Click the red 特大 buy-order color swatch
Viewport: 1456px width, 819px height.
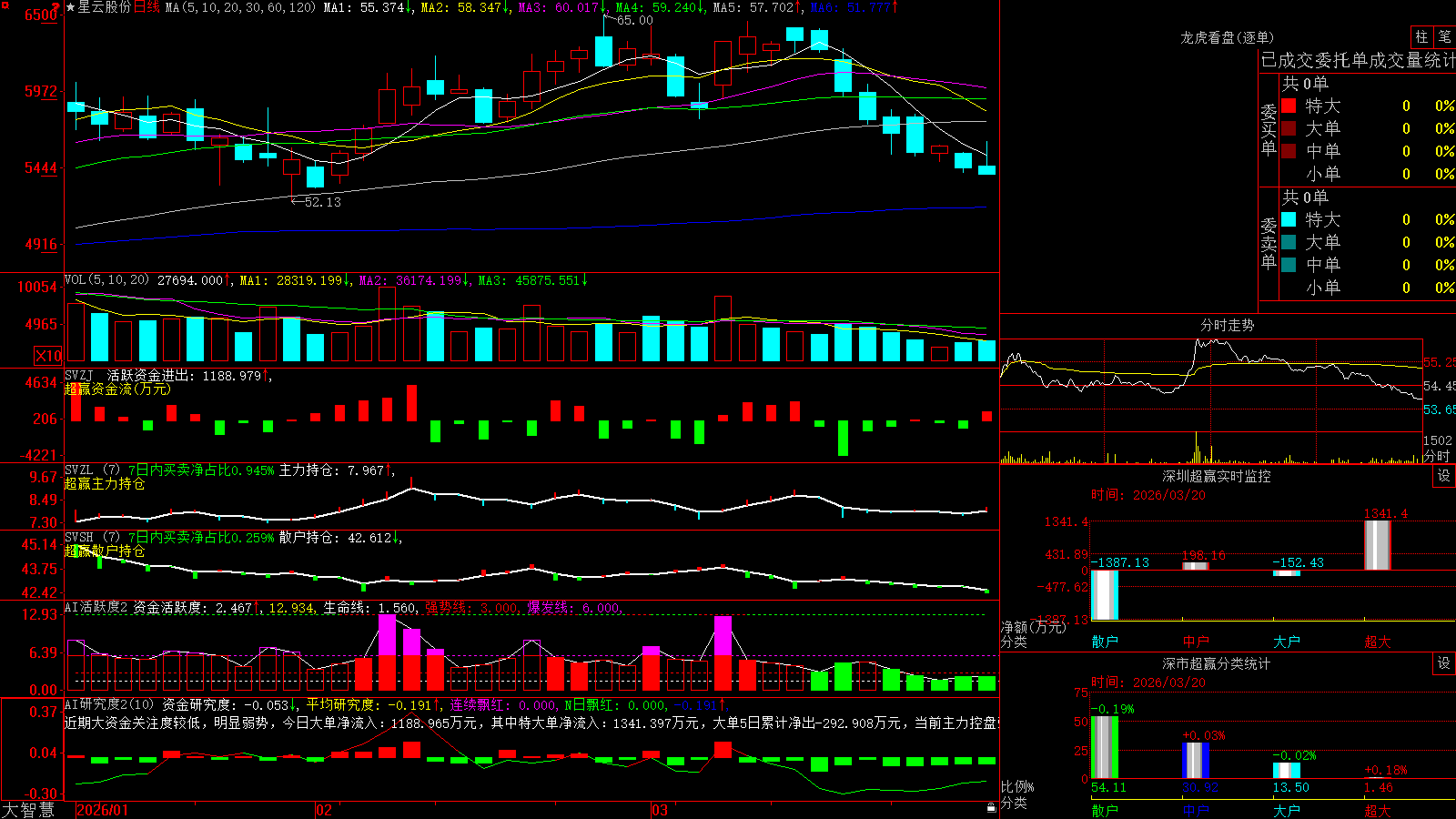[1289, 106]
